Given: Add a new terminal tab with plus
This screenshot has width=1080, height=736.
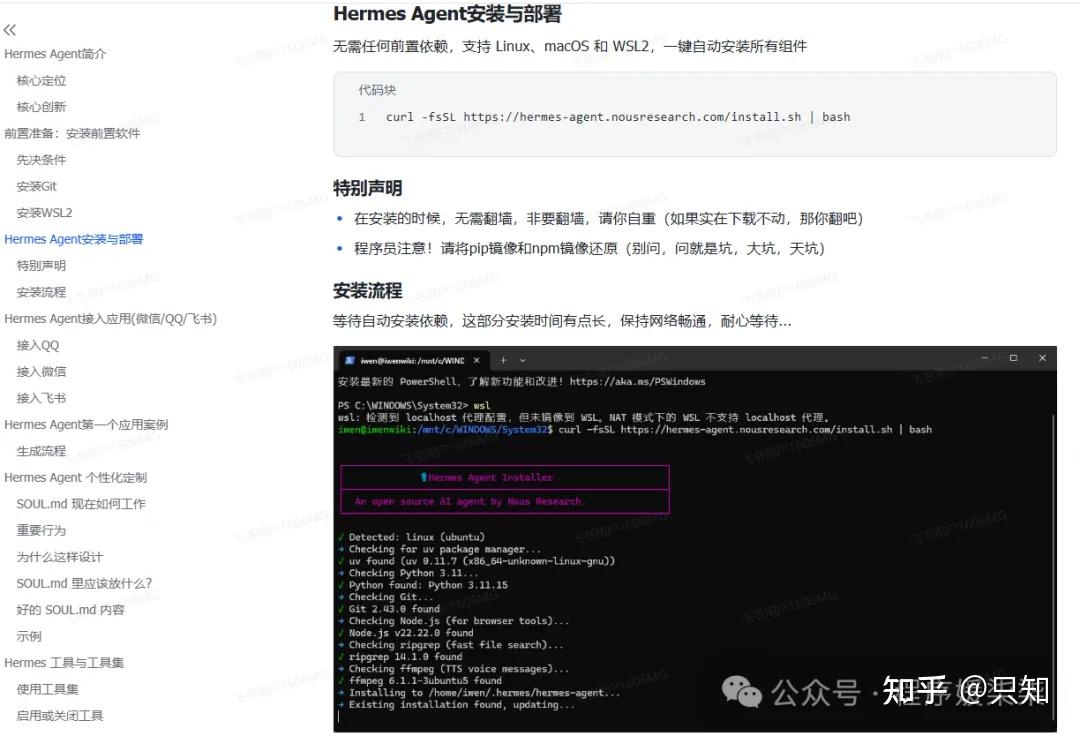Looking at the screenshot, I should tap(503, 360).
